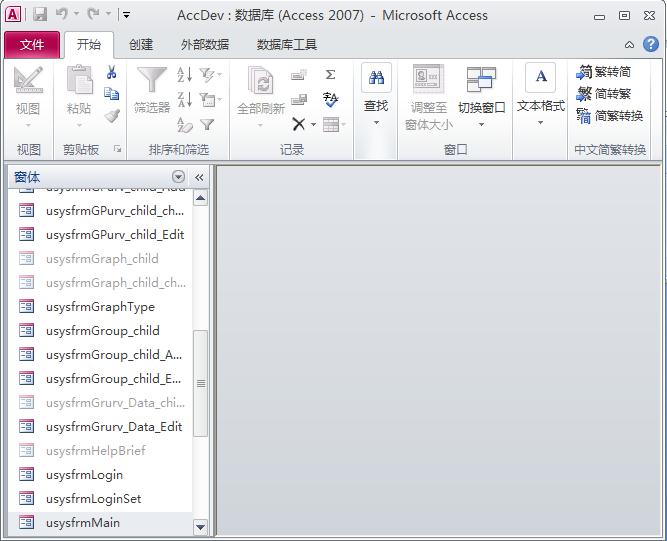
Task: Click the Sort Ascending A-Z icon
Action: 185,75
